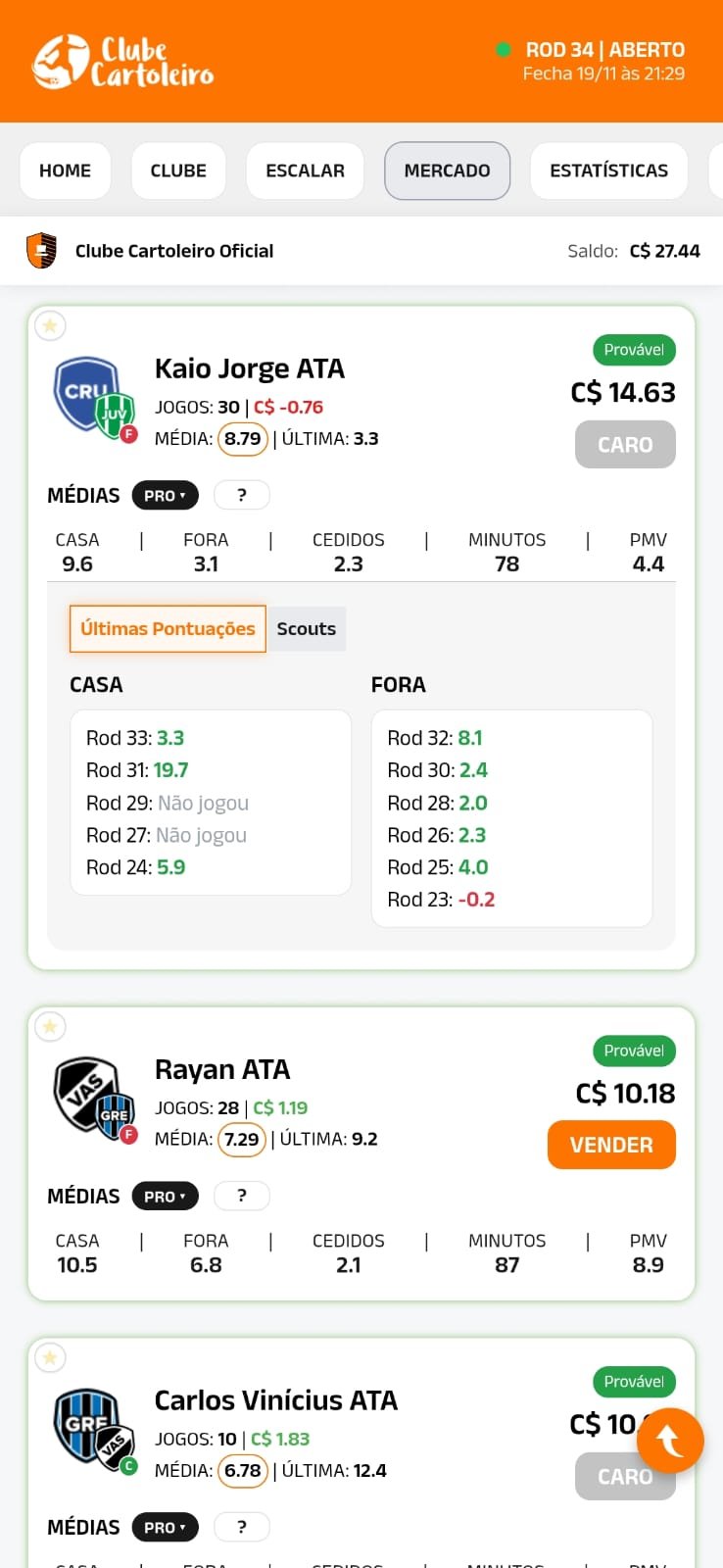723x1568 pixels.
Task: Tap the orange scroll-to-top arrow button
Action: (x=670, y=1441)
